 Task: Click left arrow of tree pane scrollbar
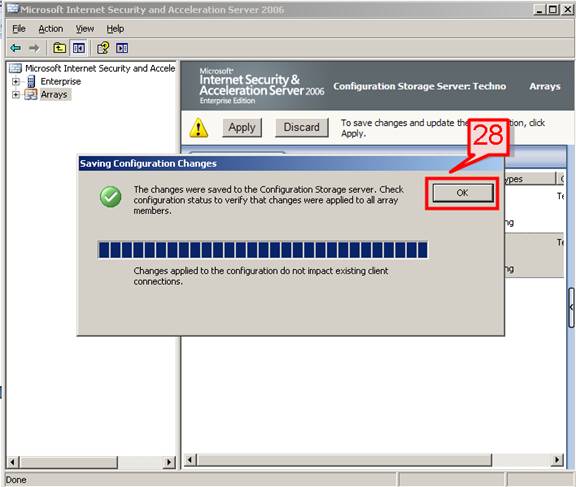12,462
